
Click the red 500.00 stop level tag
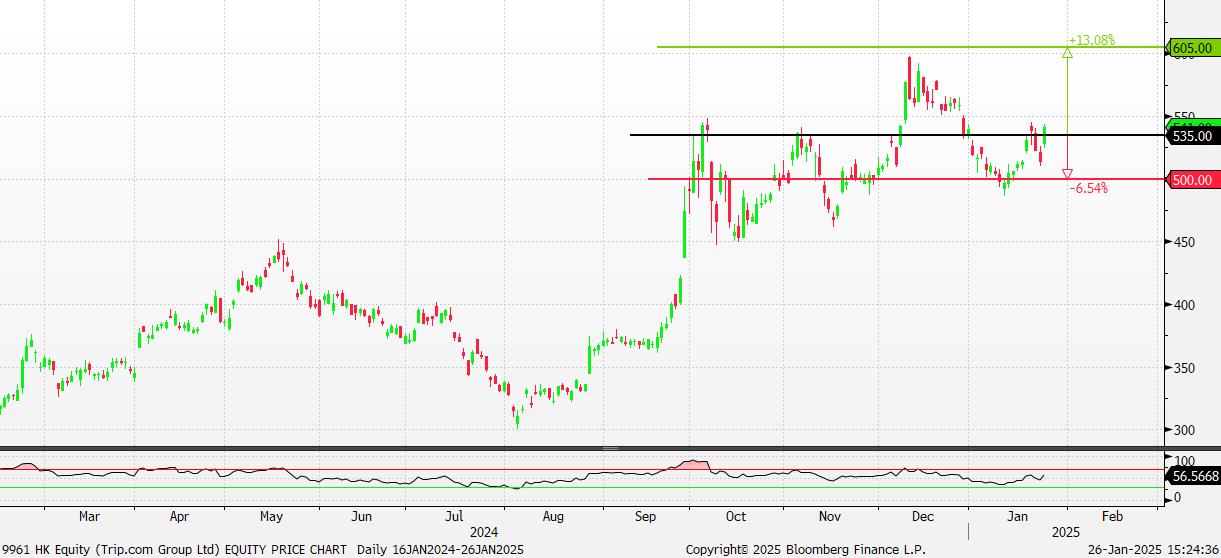[1192, 180]
